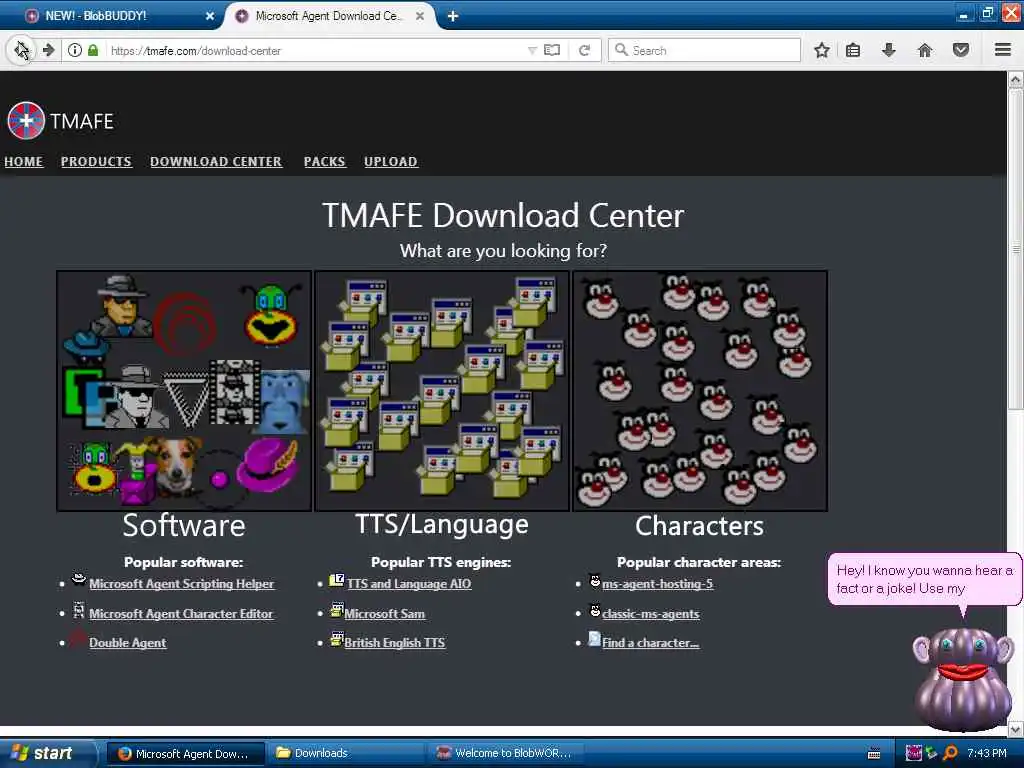The height and width of the screenshot is (768, 1024).
Task: Follow the classic-ms-agents link
Action: (x=650, y=614)
